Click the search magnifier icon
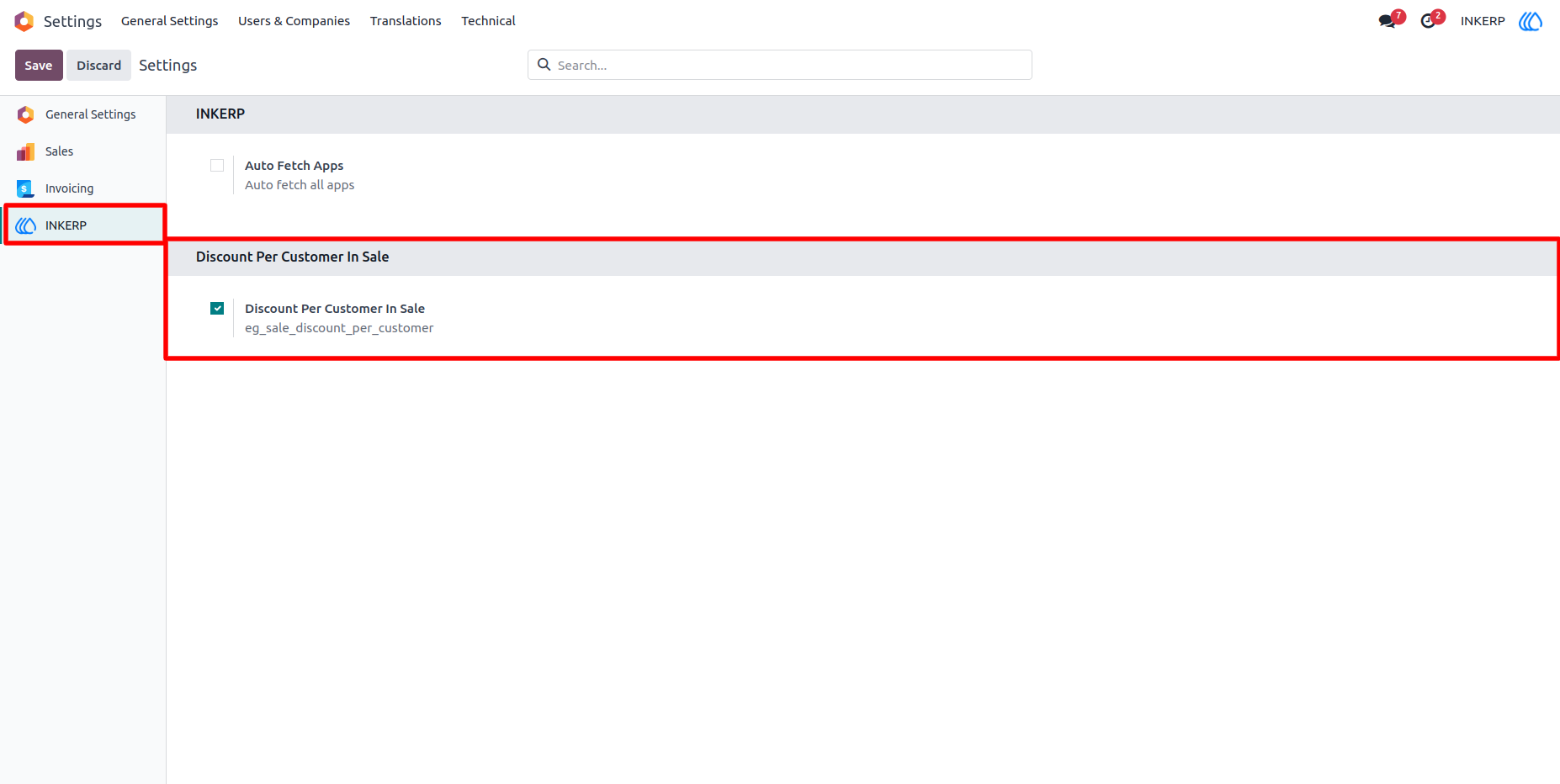 coord(544,65)
